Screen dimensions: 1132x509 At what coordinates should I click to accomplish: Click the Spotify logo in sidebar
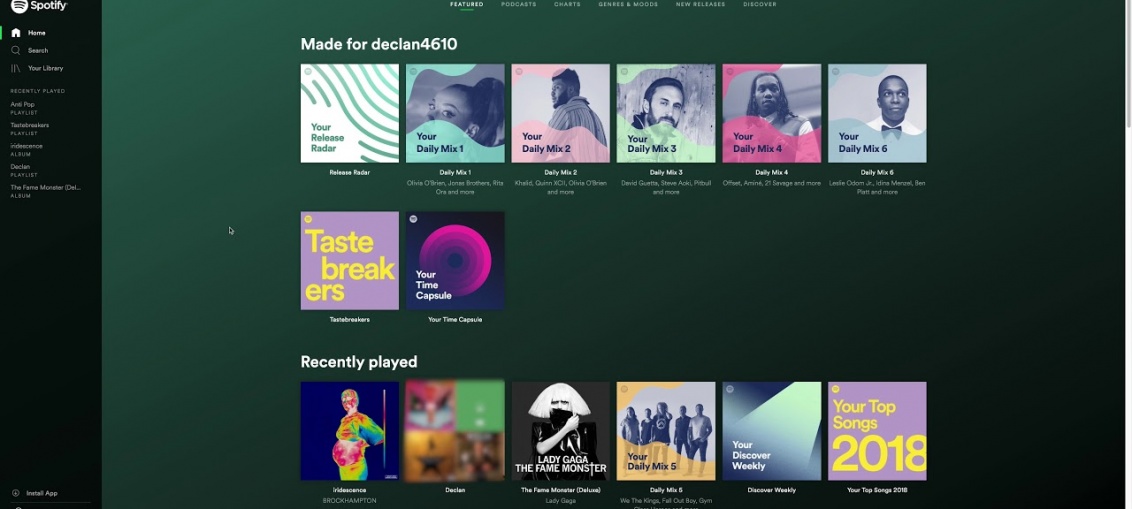pos(39,6)
